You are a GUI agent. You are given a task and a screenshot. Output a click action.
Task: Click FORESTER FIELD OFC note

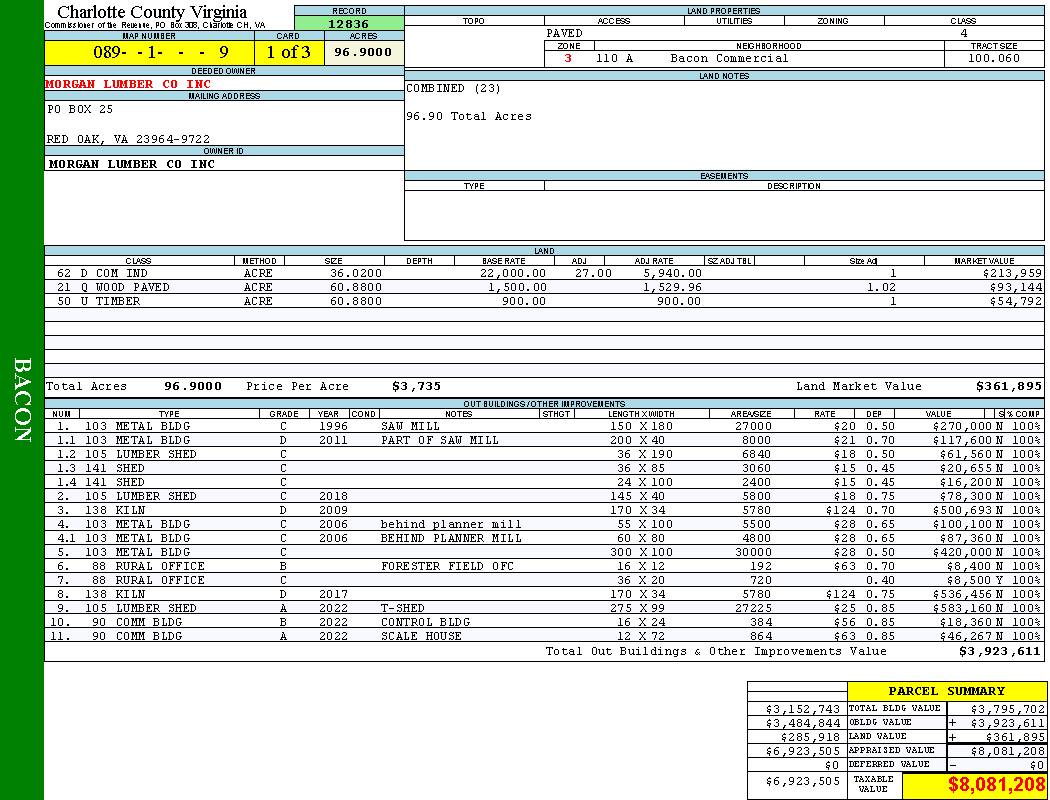[447, 566]
